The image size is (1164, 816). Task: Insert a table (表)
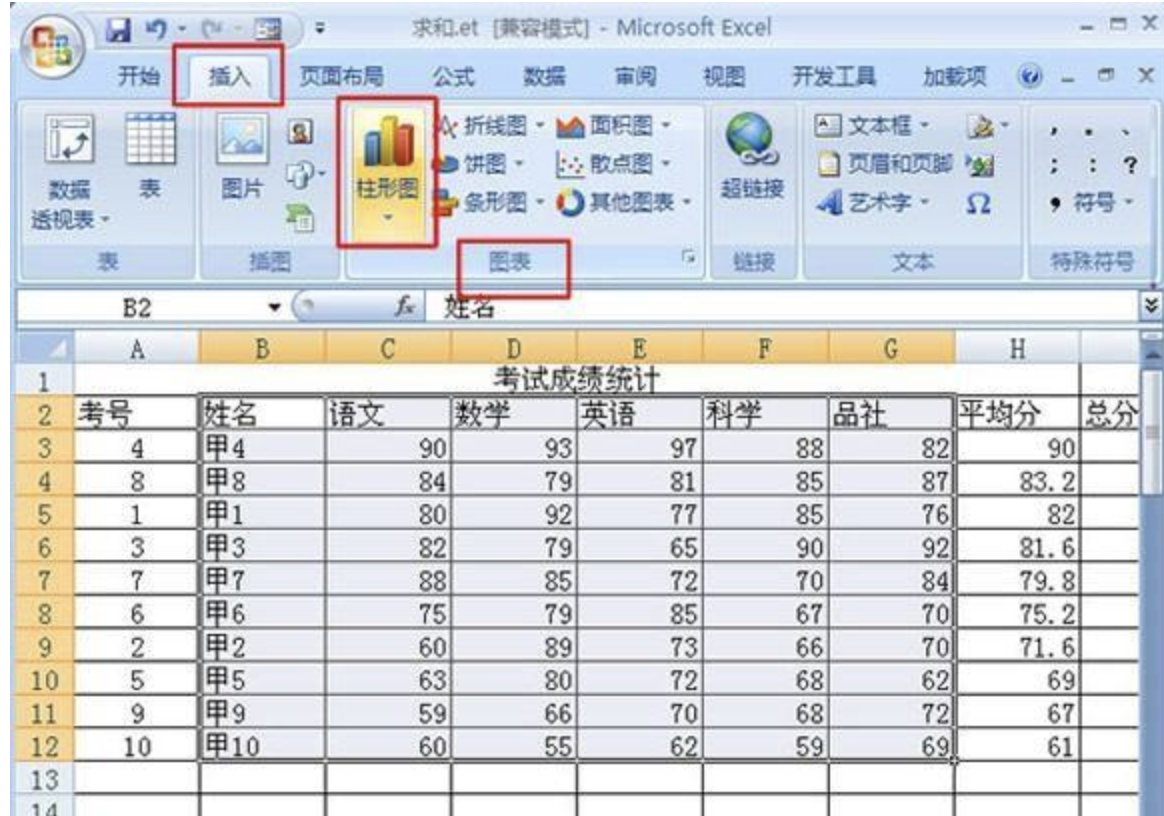[151, 156]
